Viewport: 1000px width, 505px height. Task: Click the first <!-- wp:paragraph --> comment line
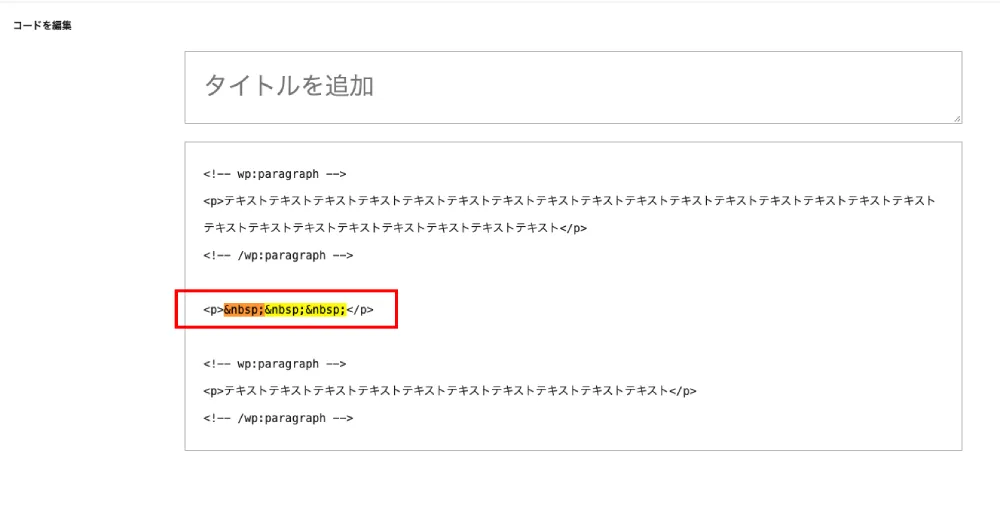(275, 173)
